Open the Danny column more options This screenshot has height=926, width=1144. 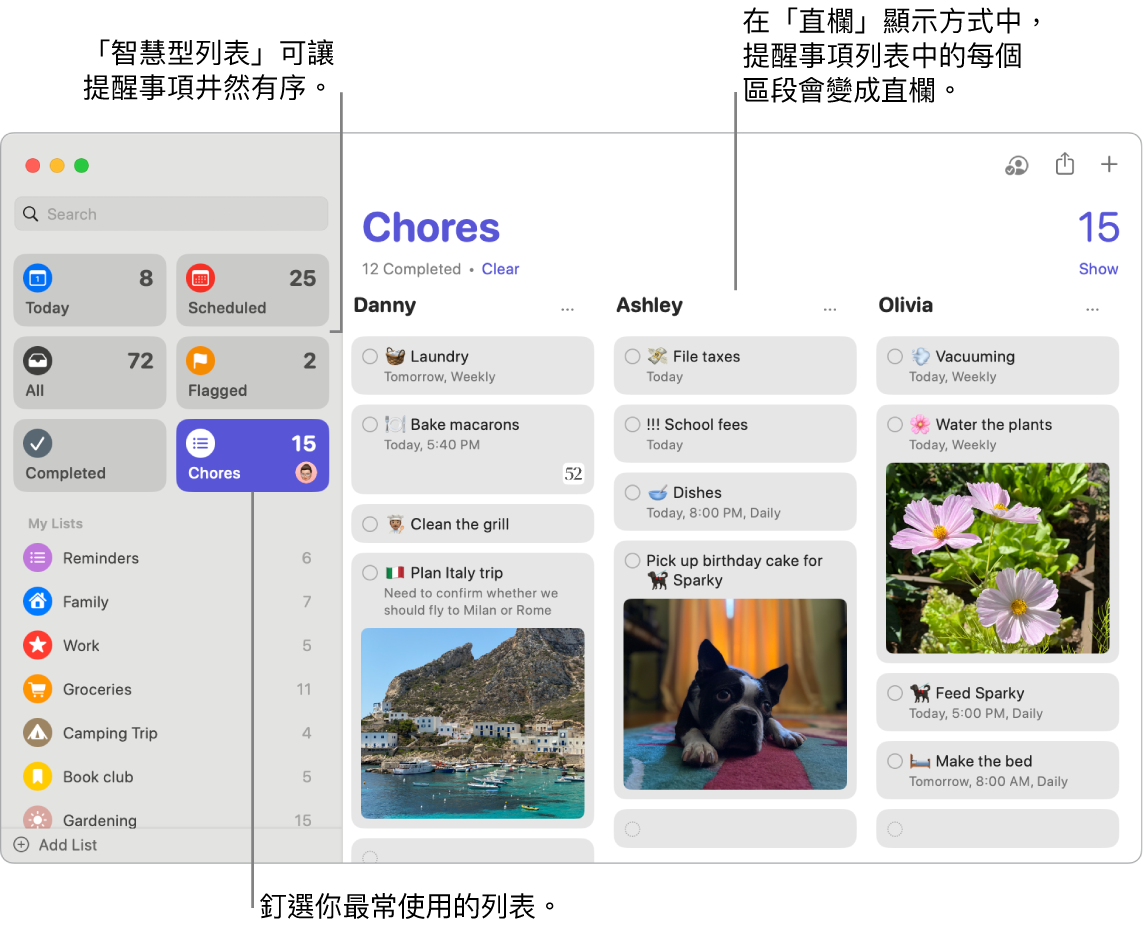568,310
